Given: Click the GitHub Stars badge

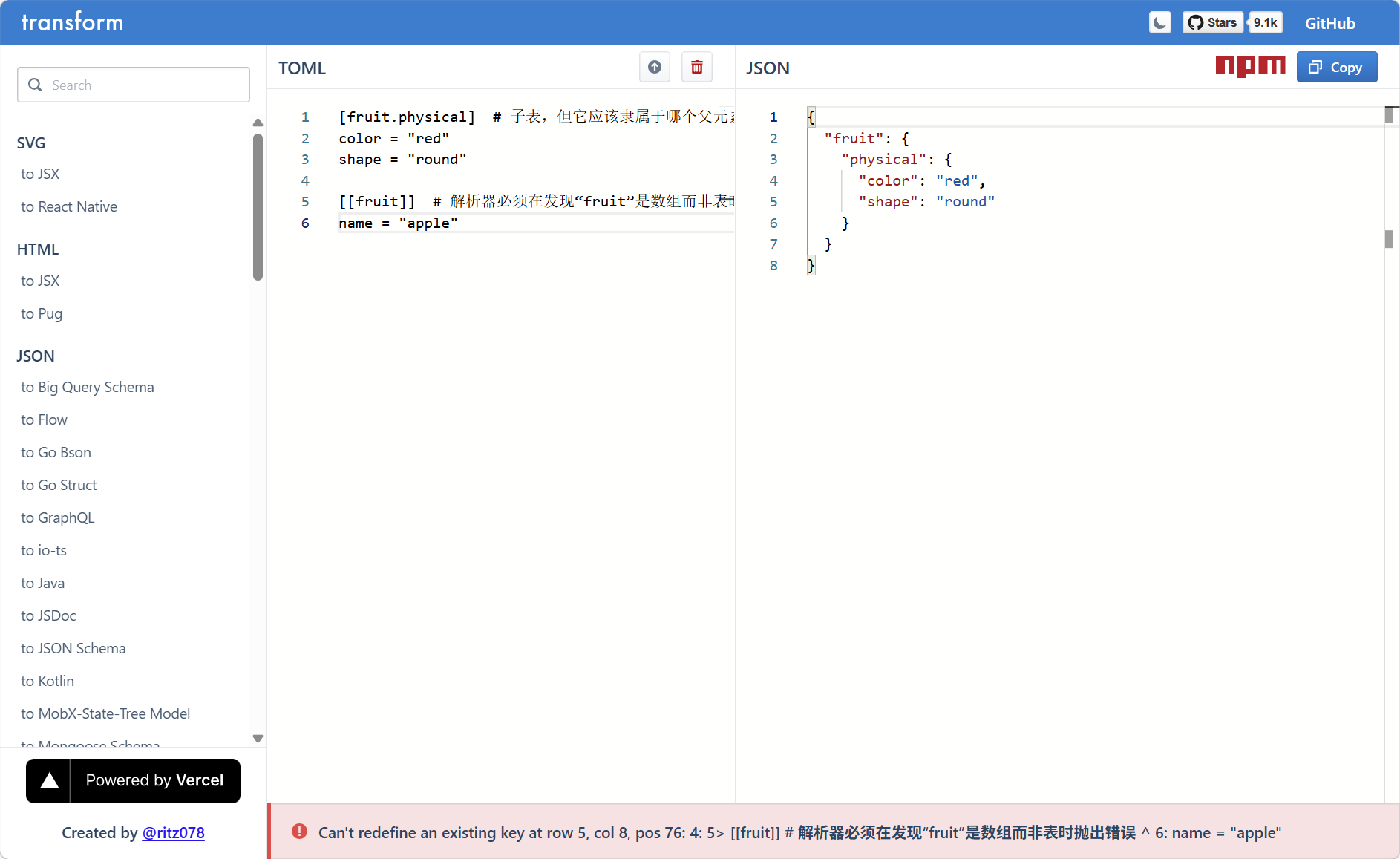Looking at the screenshot, I should click(1212, 23).
